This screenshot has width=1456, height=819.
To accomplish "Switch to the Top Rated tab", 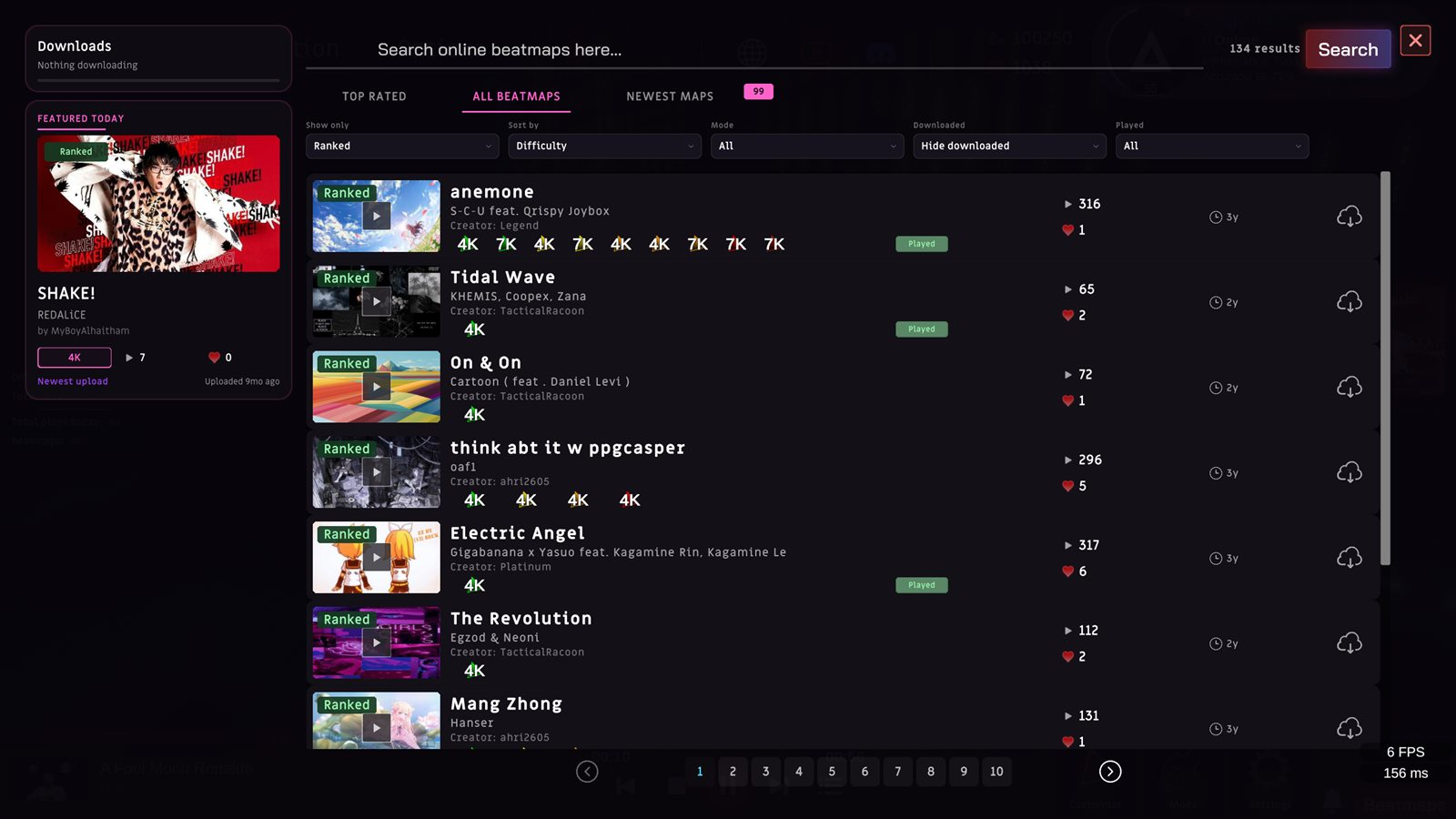I will point(374,96).
